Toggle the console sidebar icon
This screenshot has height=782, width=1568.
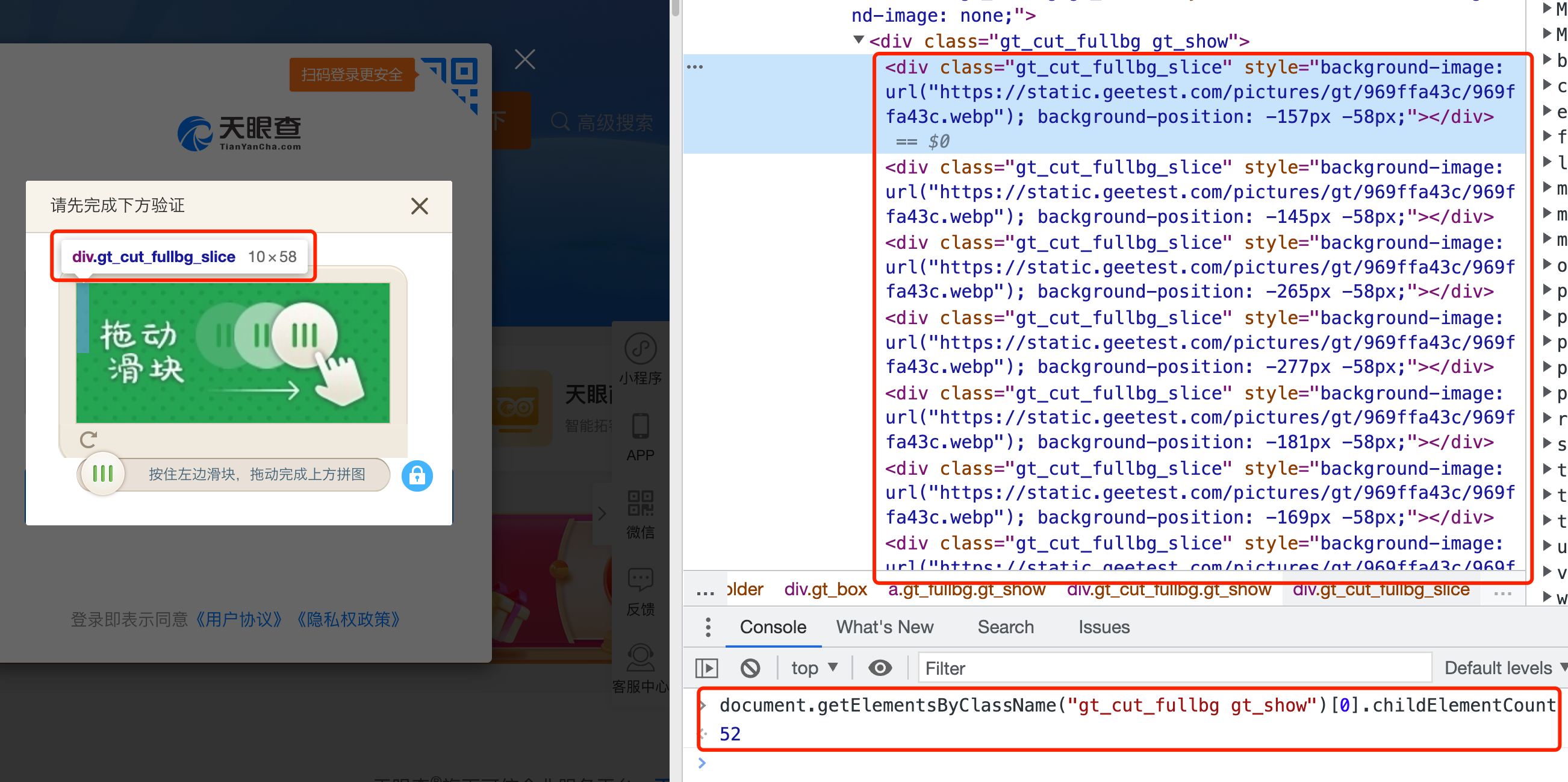[x=707, y=668]
